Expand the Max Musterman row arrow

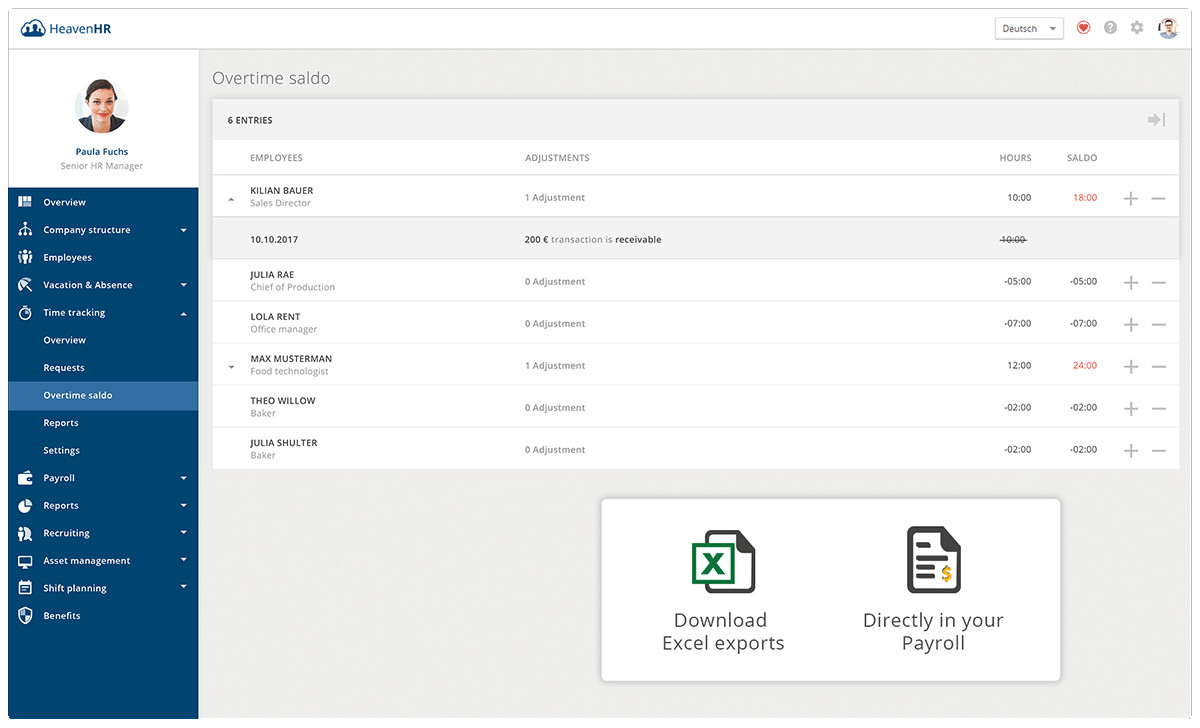231,367
